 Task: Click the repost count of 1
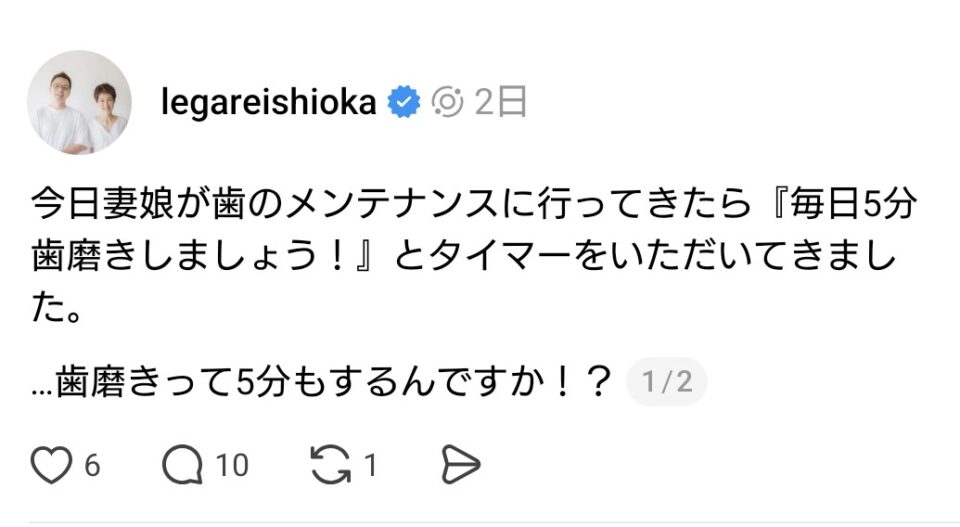(370, 465)
